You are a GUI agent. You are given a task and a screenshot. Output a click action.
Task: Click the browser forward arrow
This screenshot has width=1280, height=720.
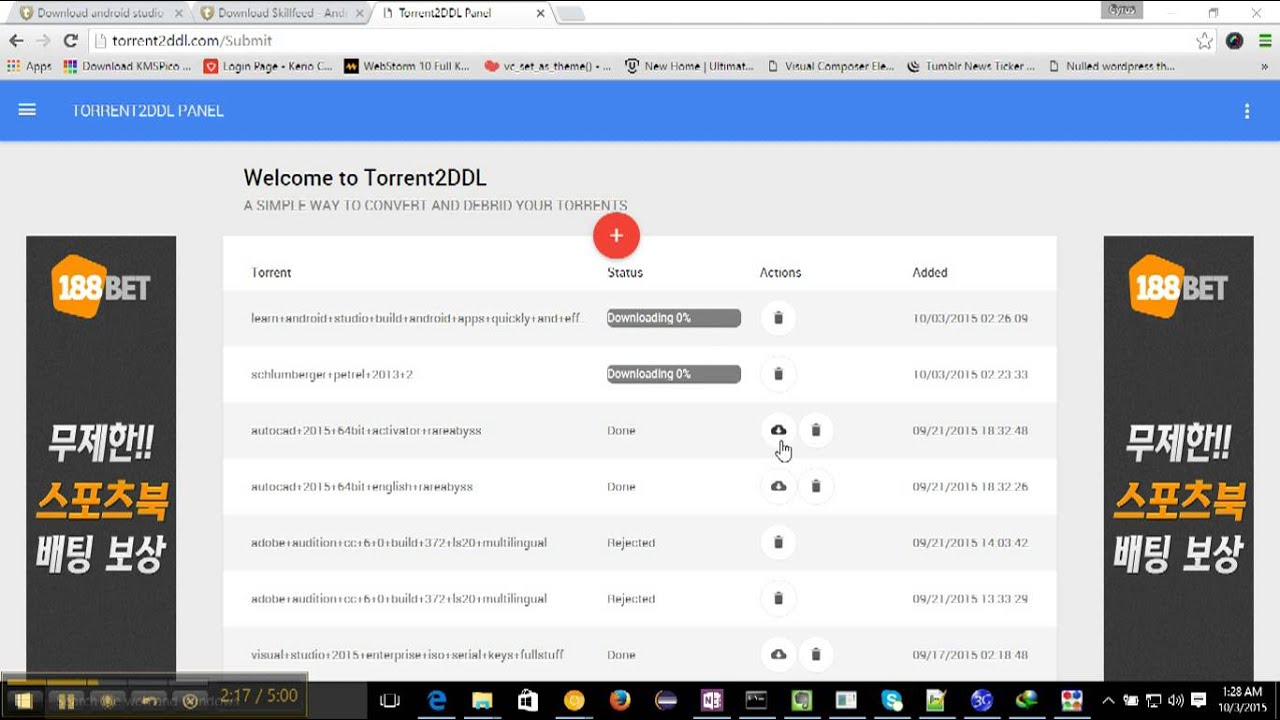pyautogui.click(x=43, y=41)
